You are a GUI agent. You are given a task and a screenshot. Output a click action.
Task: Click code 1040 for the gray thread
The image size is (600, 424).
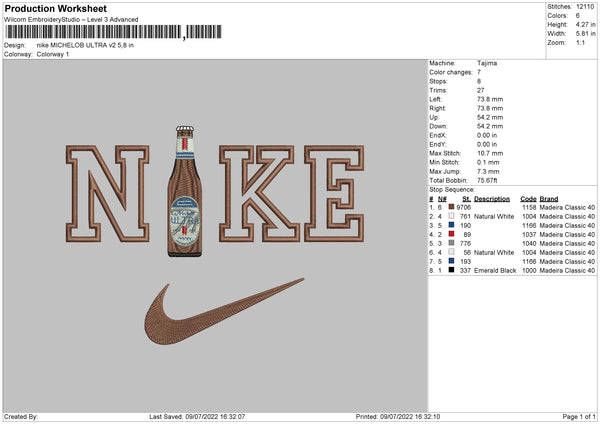coord(529,243)
